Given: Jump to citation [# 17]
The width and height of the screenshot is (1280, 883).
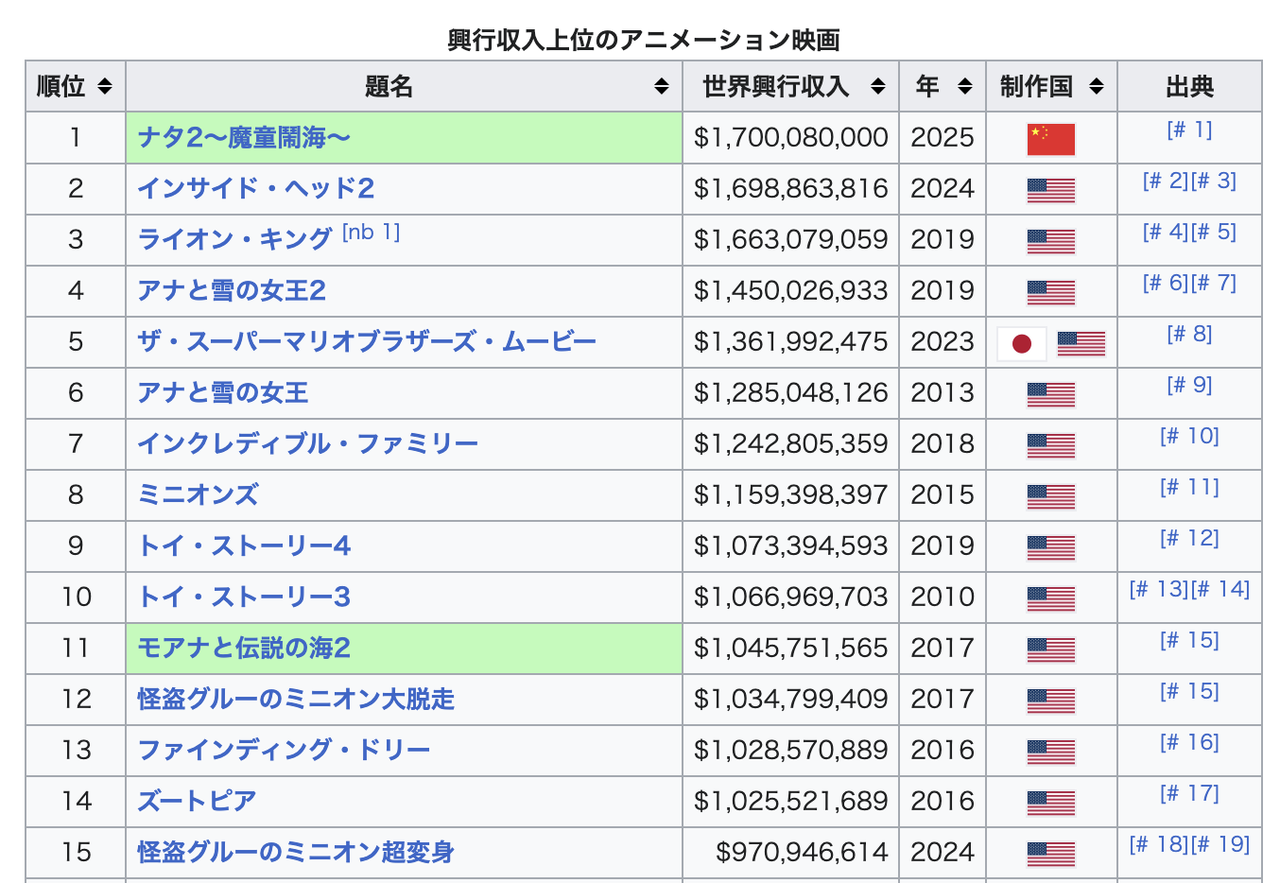Looking at the screenshot, I should click(1189, 793).
